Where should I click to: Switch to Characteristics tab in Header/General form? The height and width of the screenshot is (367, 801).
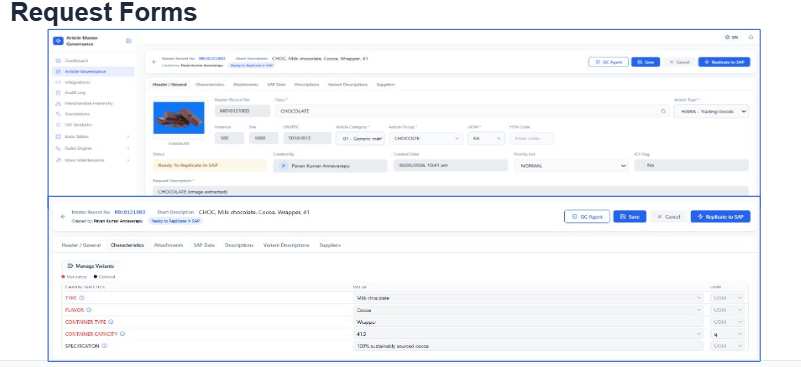click(x=209, y=84)
